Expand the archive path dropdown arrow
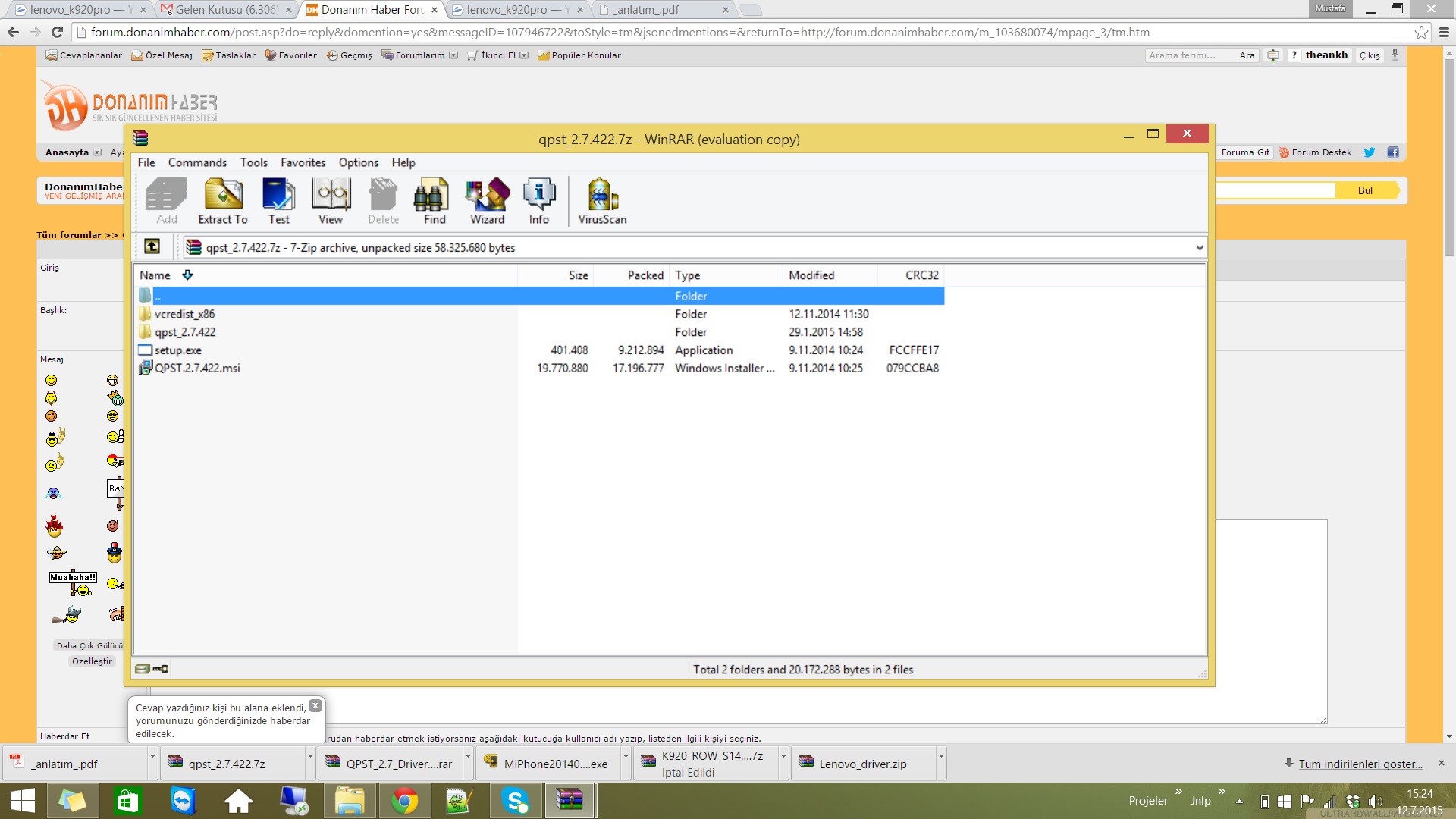Screen dimensions: 1456x819 pos(1199,247)
